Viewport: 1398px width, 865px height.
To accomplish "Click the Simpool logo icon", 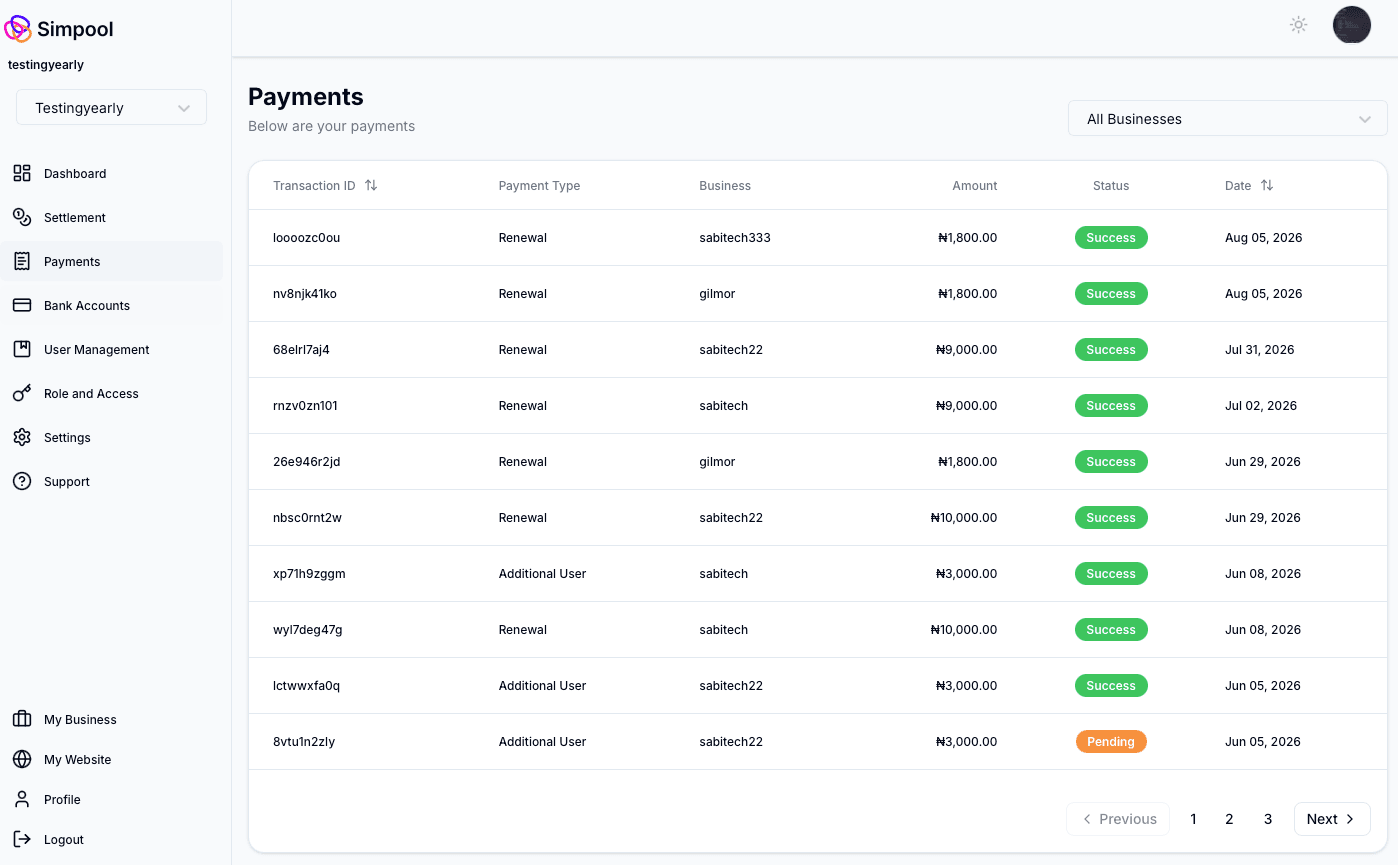I will click(18, 29).
